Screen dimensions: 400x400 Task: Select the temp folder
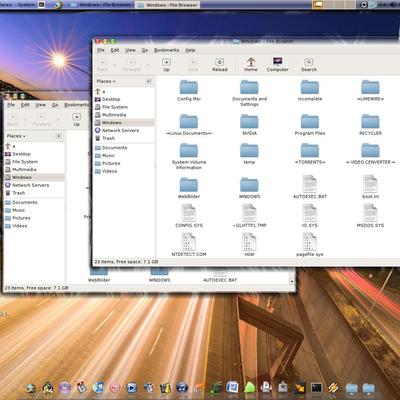point(249,154)
